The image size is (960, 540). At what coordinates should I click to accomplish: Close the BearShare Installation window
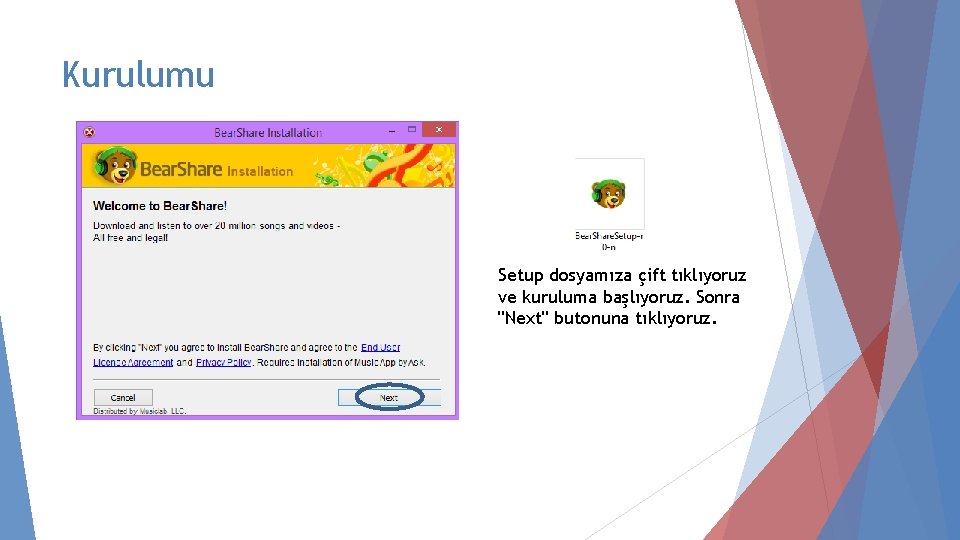click(439, 130)
